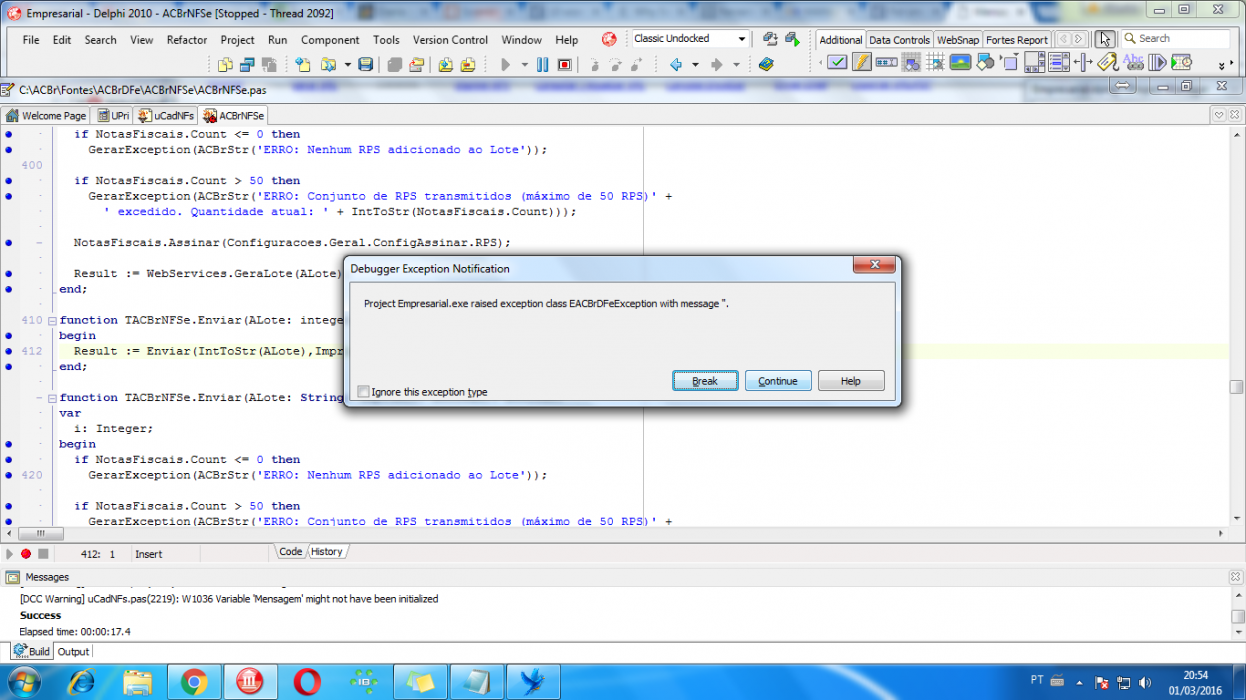Screen dimensions: 1246x700
Task: Open Google Chrome from the taskbar
Action: point(194,682)
